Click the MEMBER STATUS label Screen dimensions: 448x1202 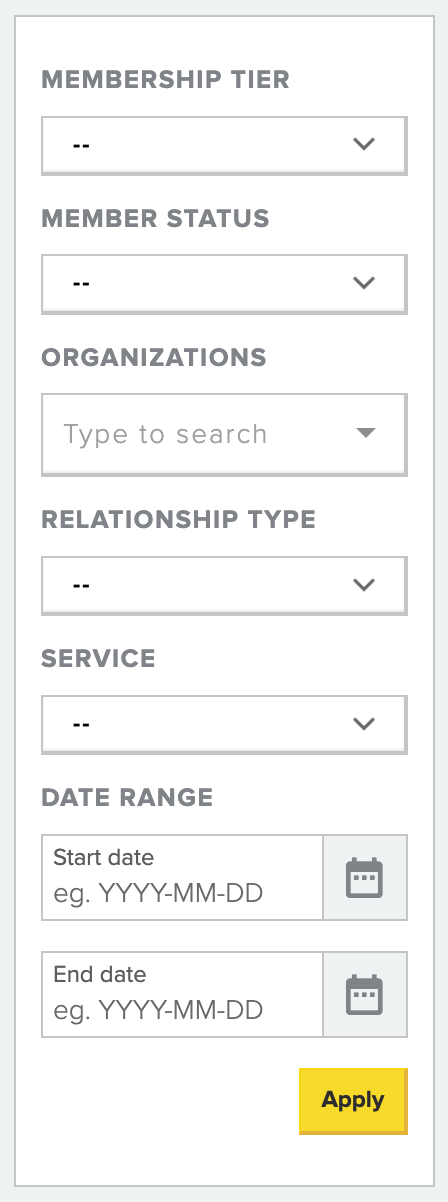point(155,218)
